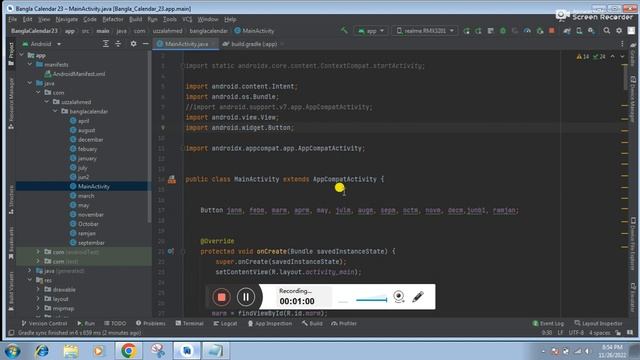Click the warnings count indicator in editor
The width and height of the screenshot is (640, 360).
(583, 56)
